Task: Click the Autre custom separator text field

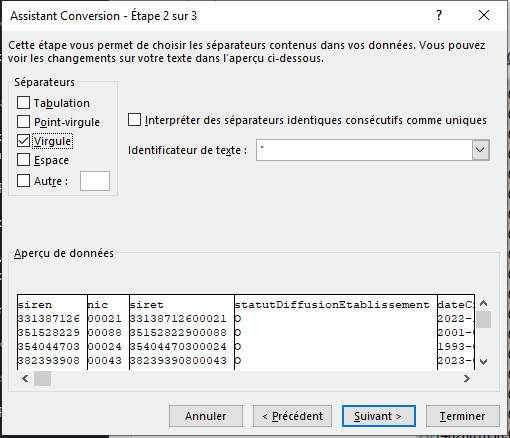Action: pyautogui.click(x=95, y=181)
